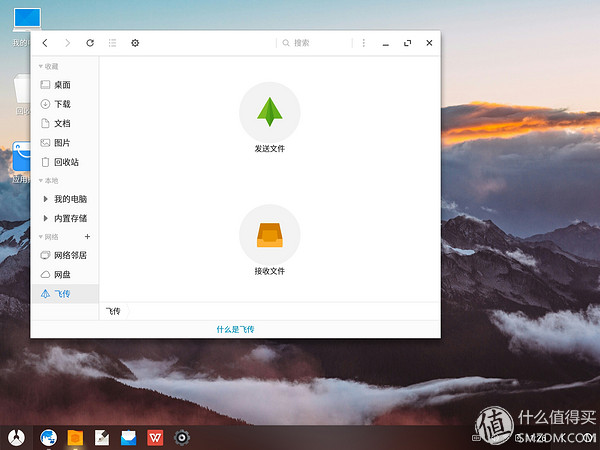Add a network location with plus
The width and height of the screenshot is (600, 450).
[x=88, y=237]
